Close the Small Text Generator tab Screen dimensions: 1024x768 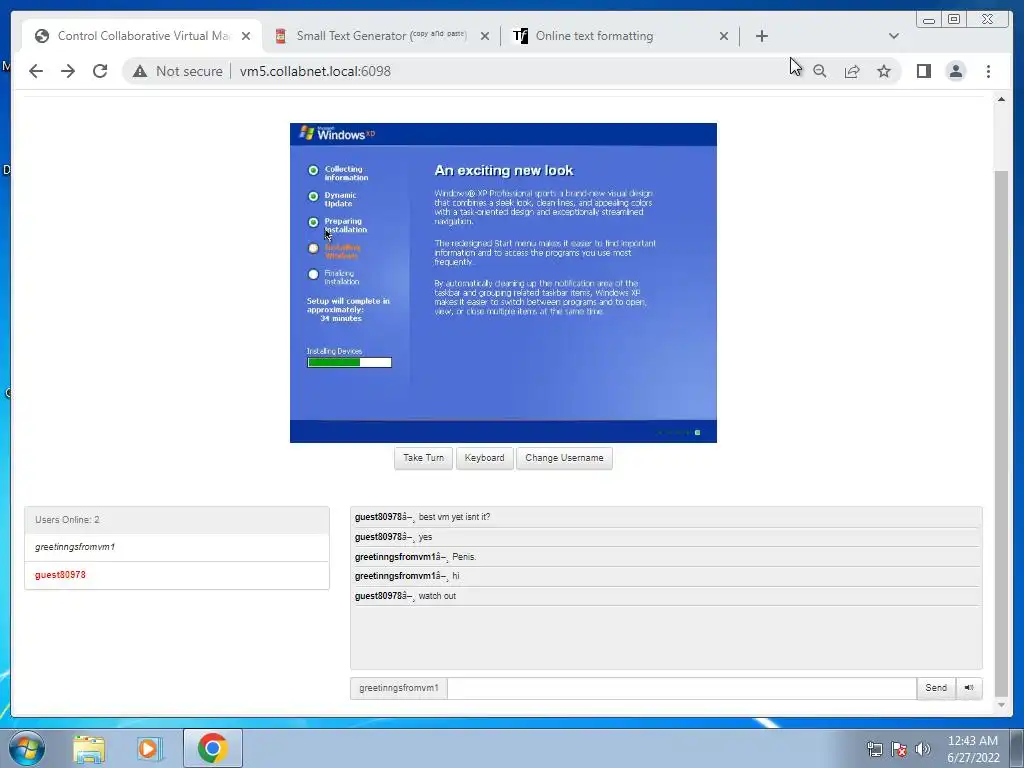[x=485, y=36]
